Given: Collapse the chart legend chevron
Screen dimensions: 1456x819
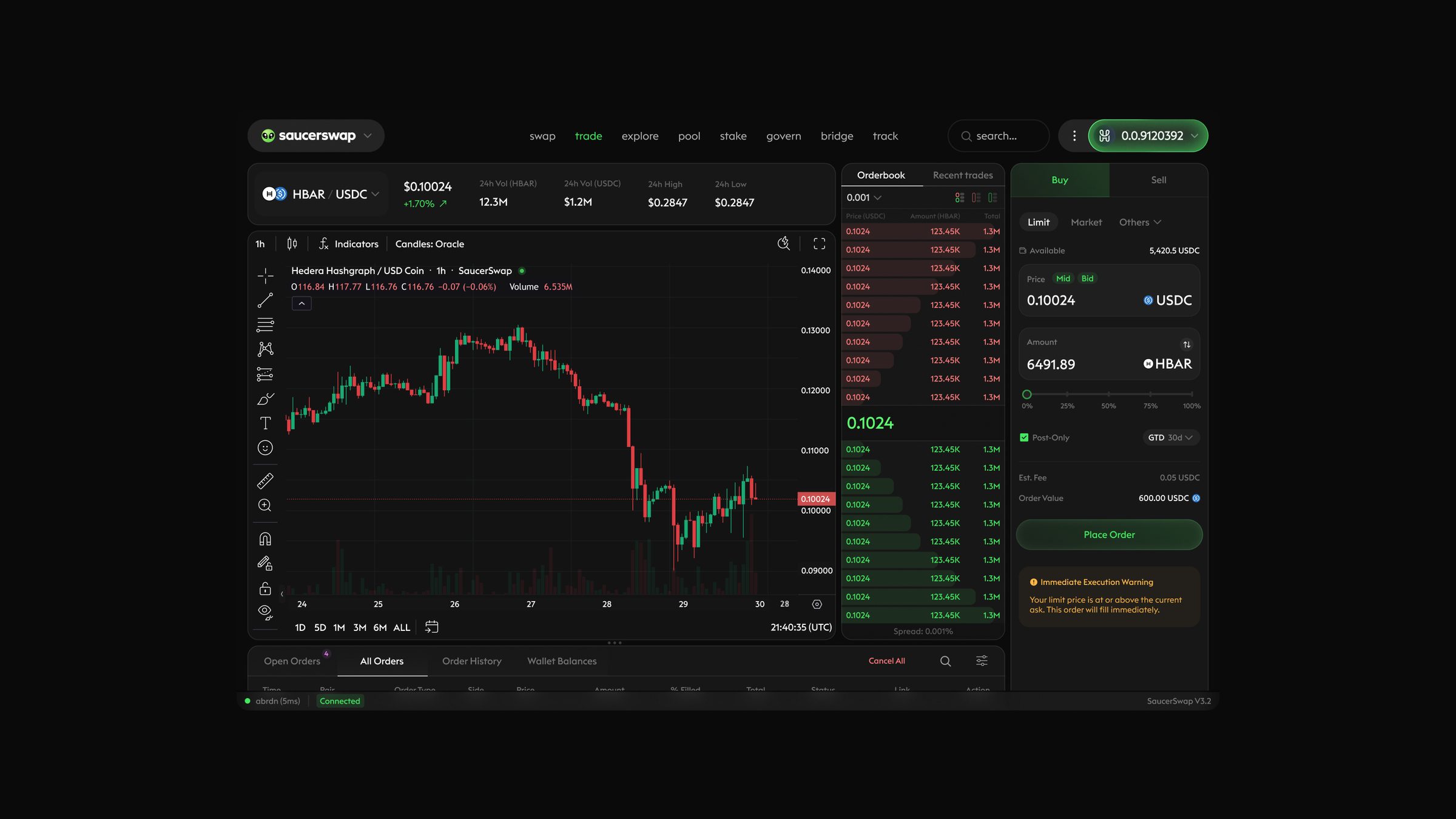Looking at the screenshot, I should click(x=302, y=303).
